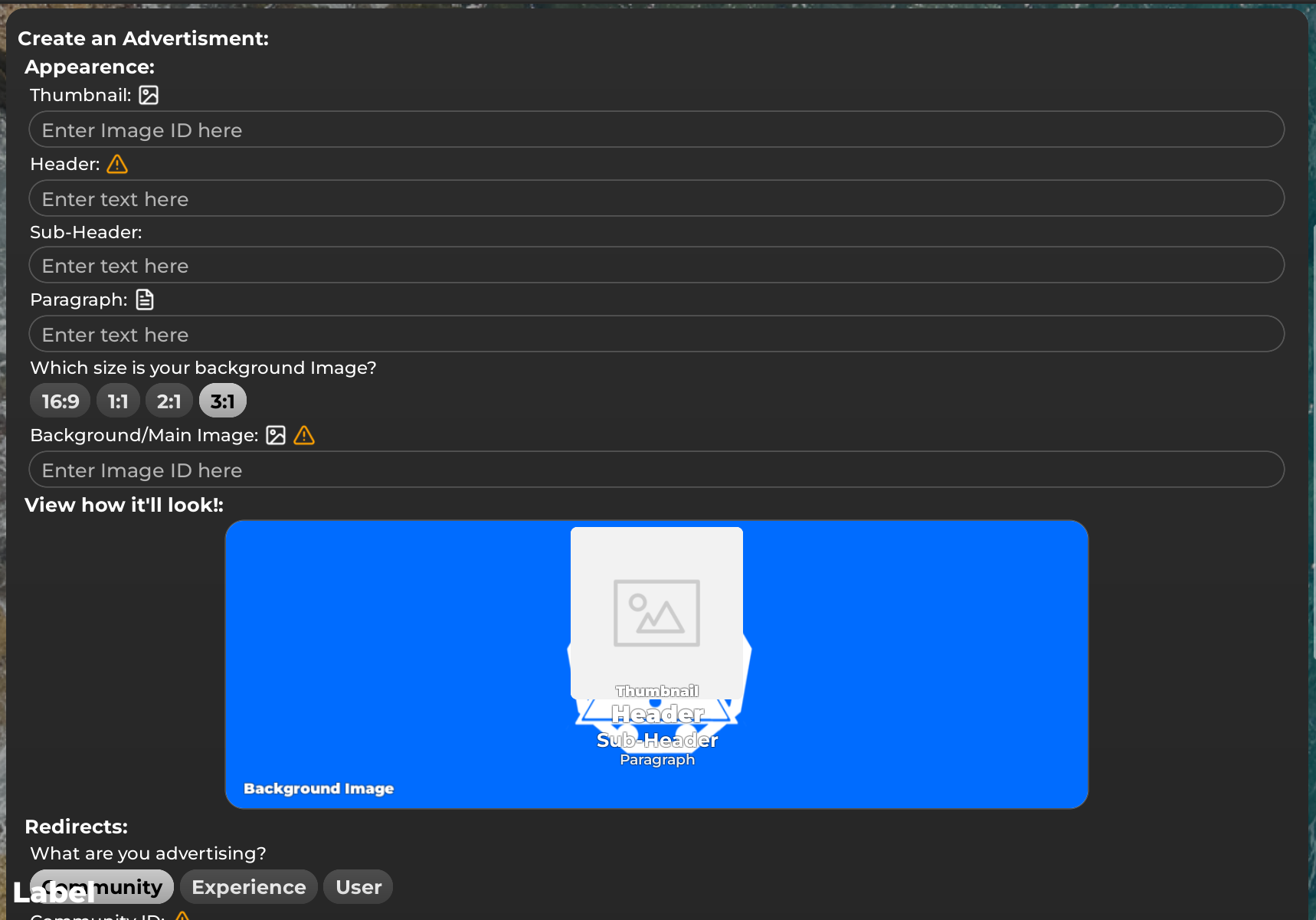Screen dimensions: 1316x920
Task: Click the warning icon next to Header
Action: click(x=117, y=164)
